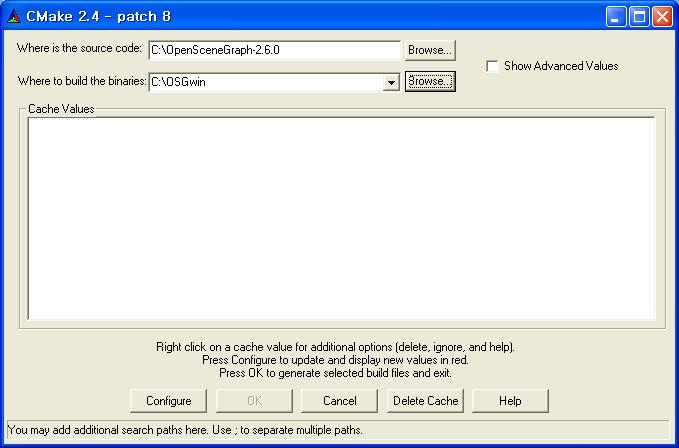Click inside the Cache Values list area

(342, 219)
